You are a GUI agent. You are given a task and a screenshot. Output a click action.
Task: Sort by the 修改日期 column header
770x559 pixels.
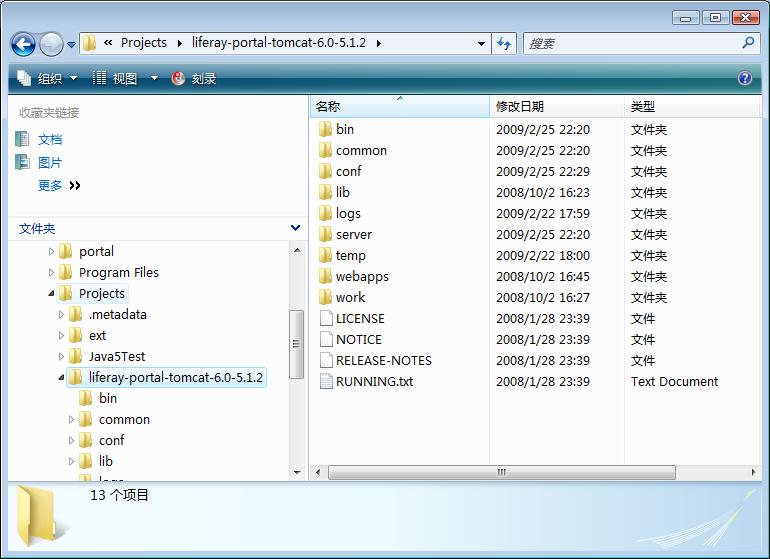click(557, 107)
